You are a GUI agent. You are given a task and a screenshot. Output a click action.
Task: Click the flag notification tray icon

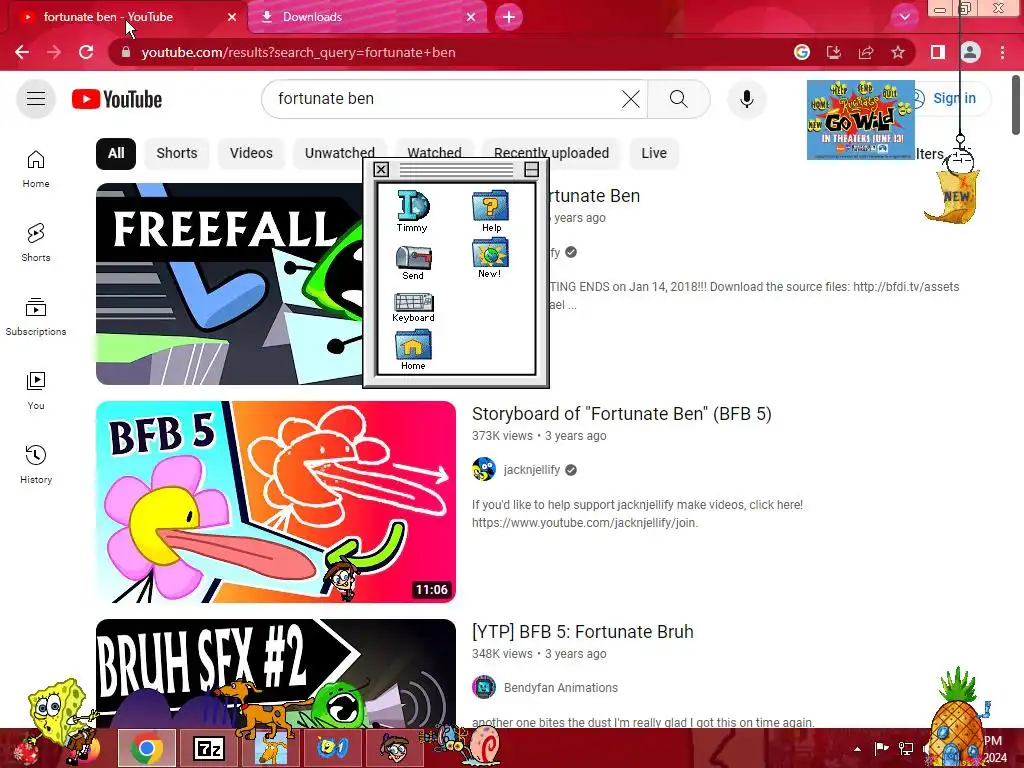[x=882, y=748]
